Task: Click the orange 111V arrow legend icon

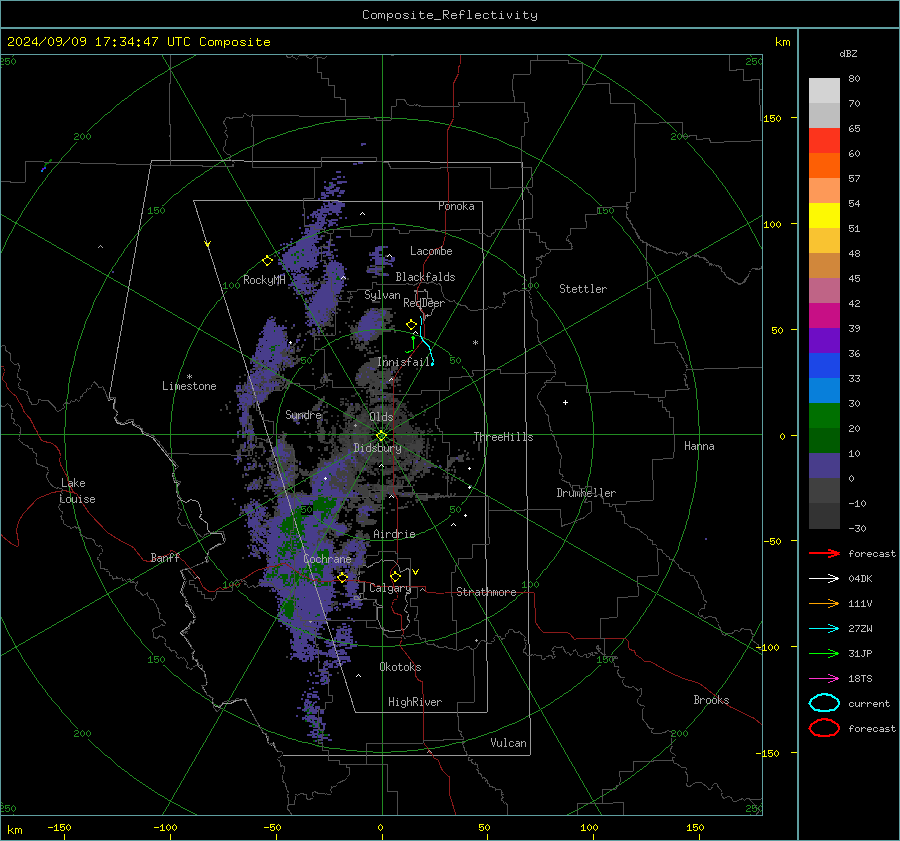Action: coord(824,603)
